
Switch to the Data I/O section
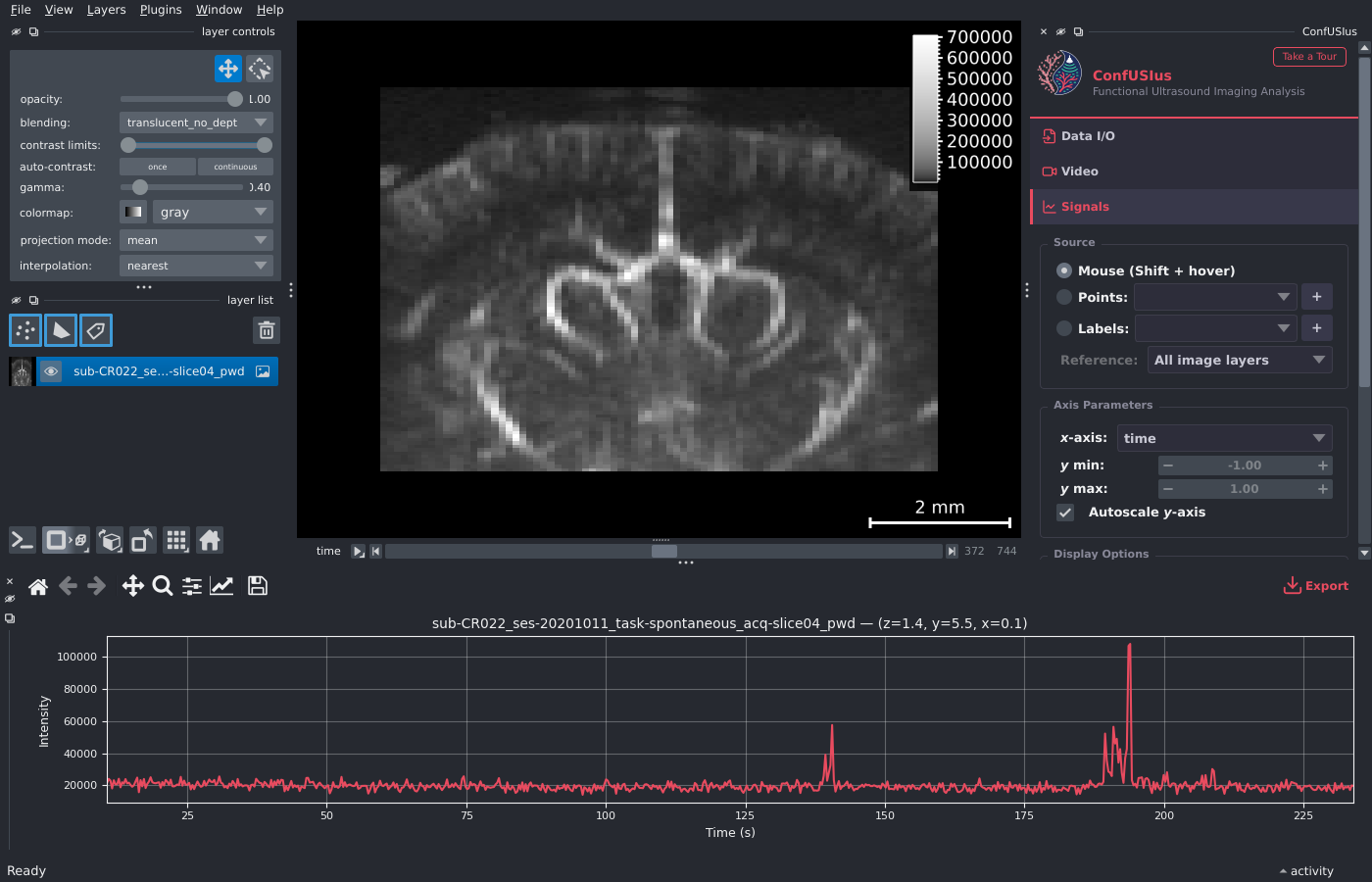click(1088, 136)
